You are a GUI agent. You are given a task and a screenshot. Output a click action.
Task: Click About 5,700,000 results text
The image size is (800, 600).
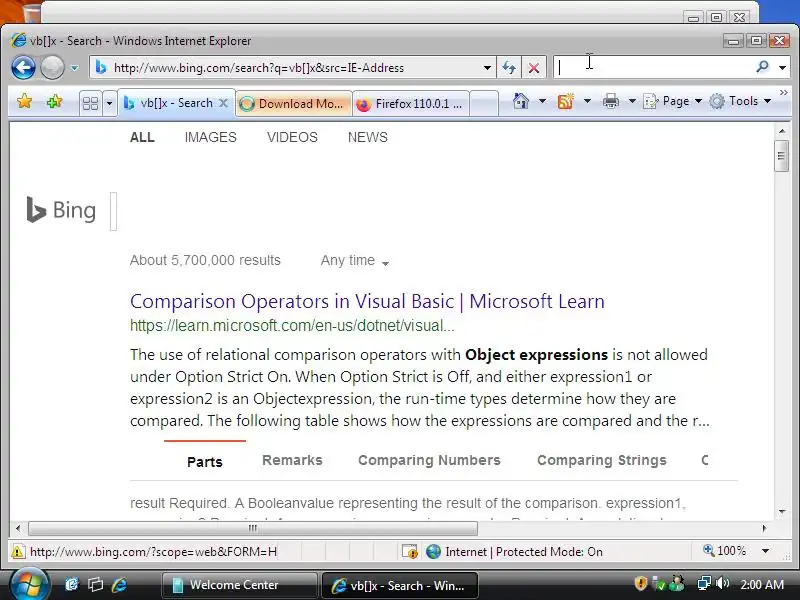click(x=205, y=260)
